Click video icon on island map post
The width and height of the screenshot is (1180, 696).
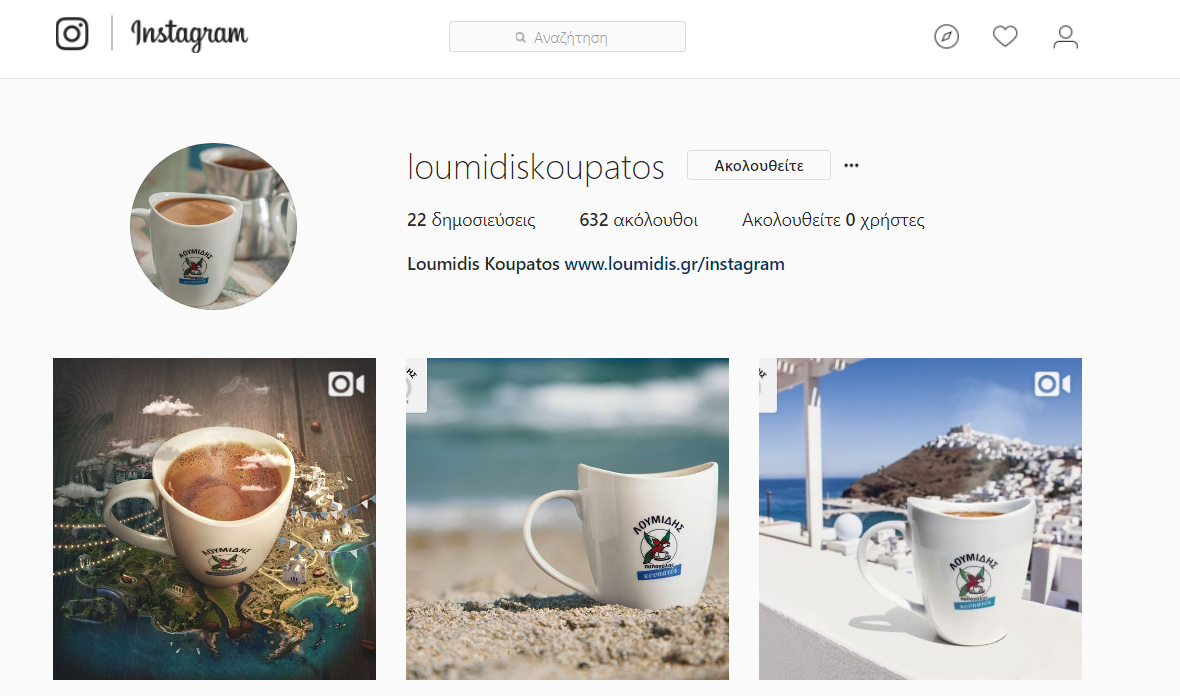pyautogui.click(x=346, y=384)
